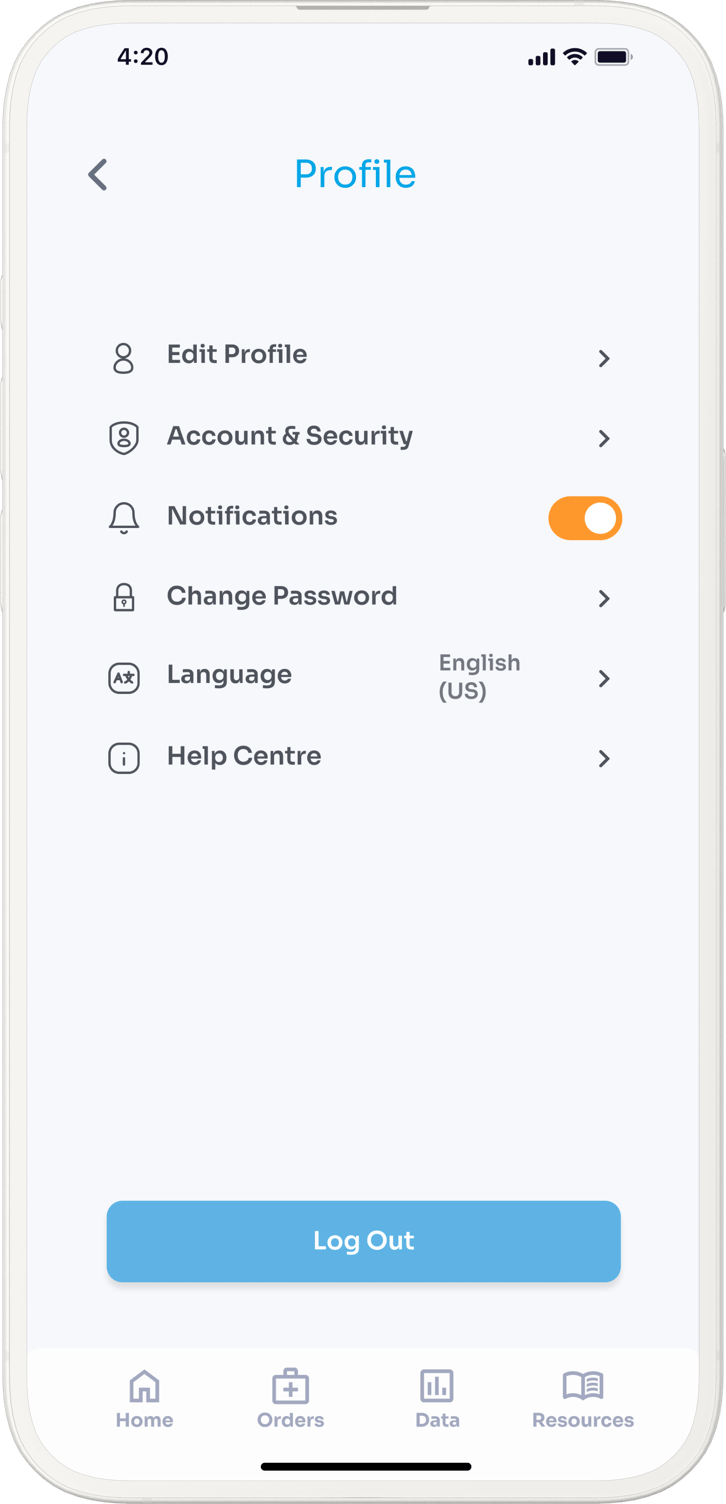Tap the Wi-Fi status icon

coord(574,57)
